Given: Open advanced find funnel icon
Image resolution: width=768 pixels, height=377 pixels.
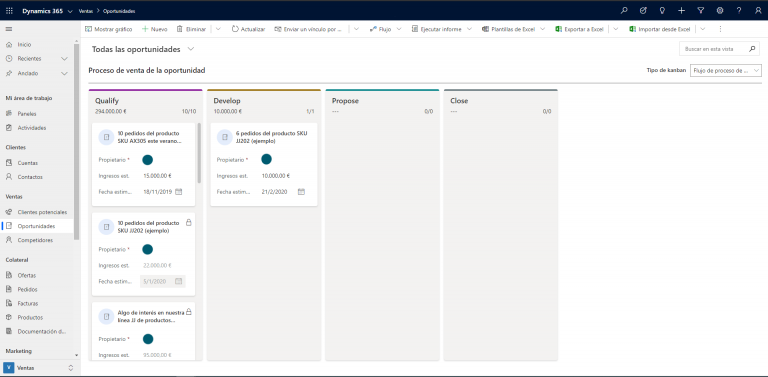Looking at the screenshot, I should point(700,11).
